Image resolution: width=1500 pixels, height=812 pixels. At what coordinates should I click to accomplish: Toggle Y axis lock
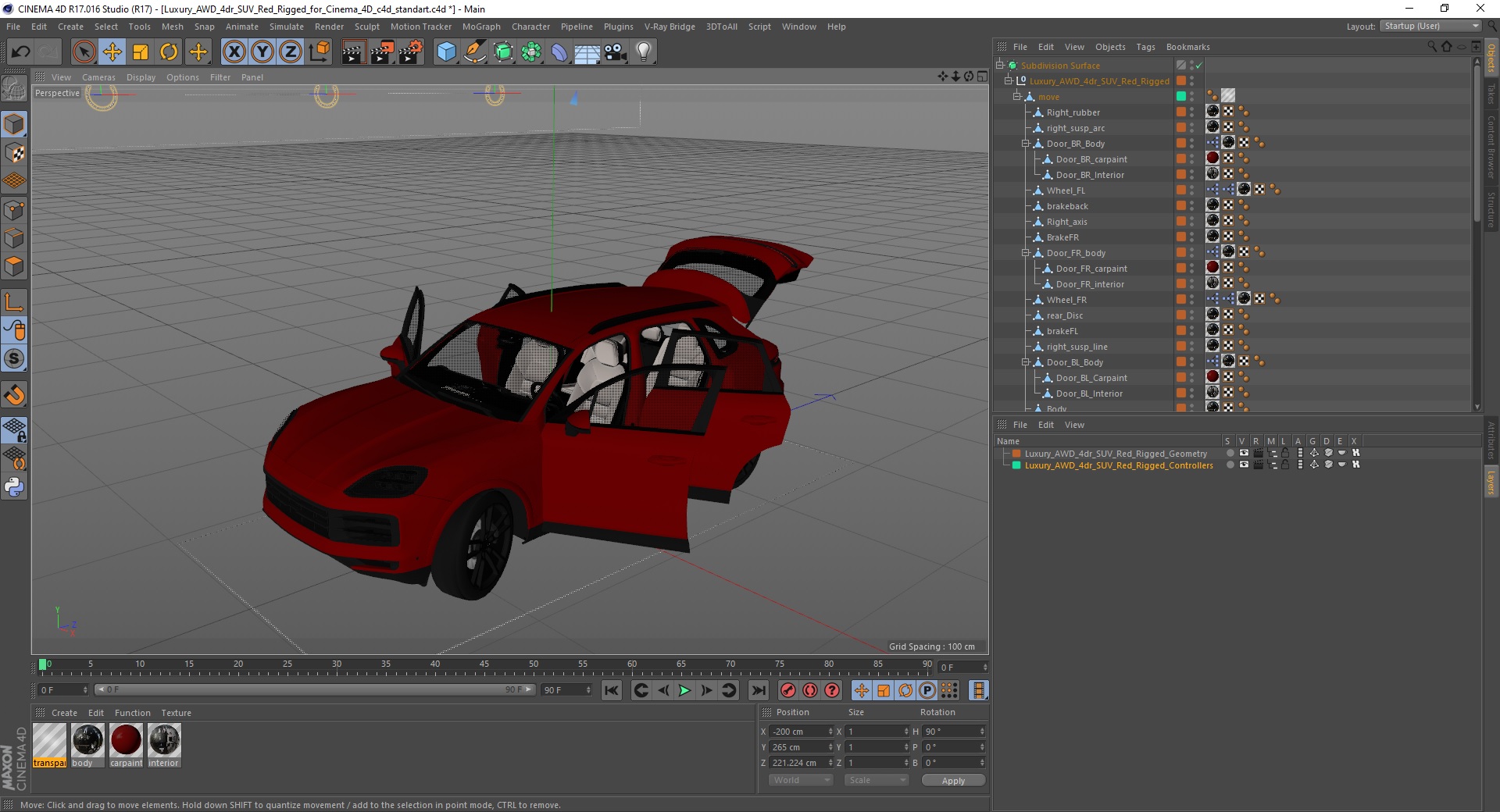(x=262, y=52)
